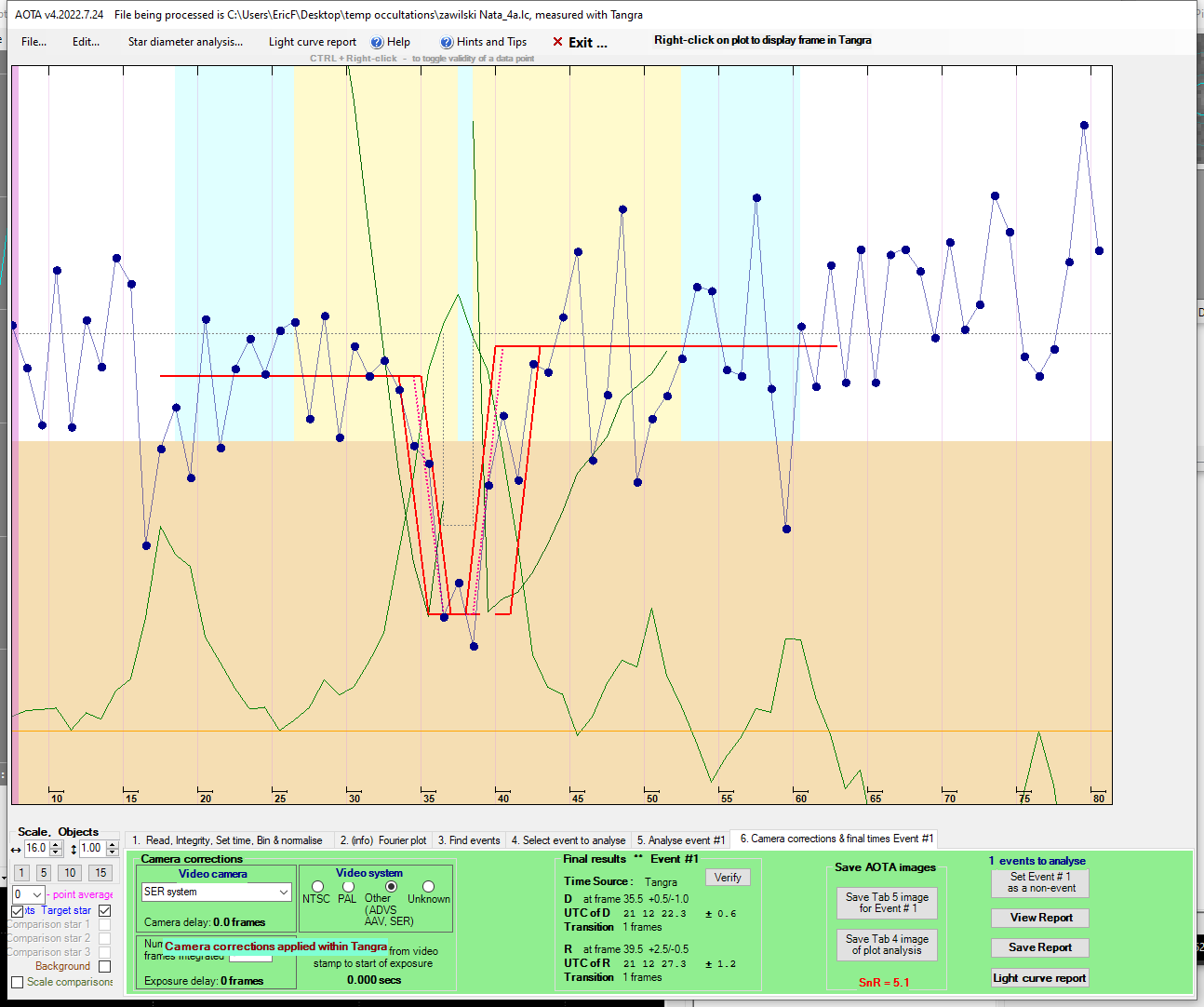Viewport: 1204px width, 1007px height.
Task: Select the NTSC video system radio button
Action: click(317, 887)
